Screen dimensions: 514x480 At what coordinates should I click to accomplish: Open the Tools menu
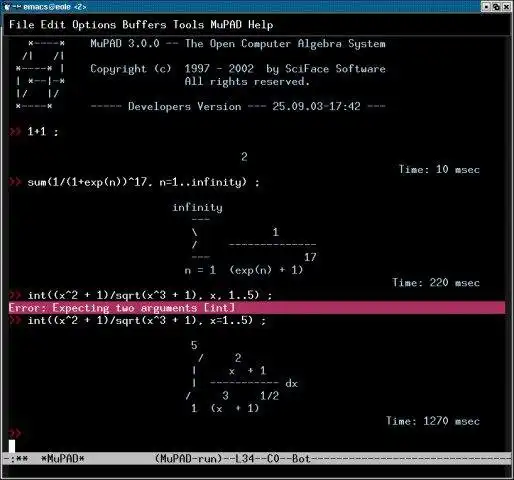pos(188,25)
